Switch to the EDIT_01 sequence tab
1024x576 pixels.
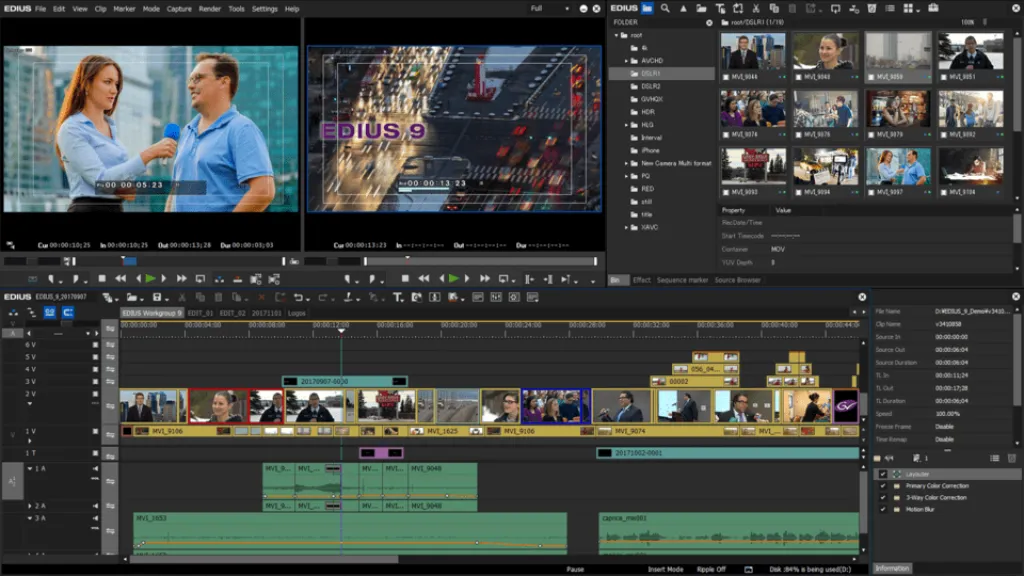point(200,313)
